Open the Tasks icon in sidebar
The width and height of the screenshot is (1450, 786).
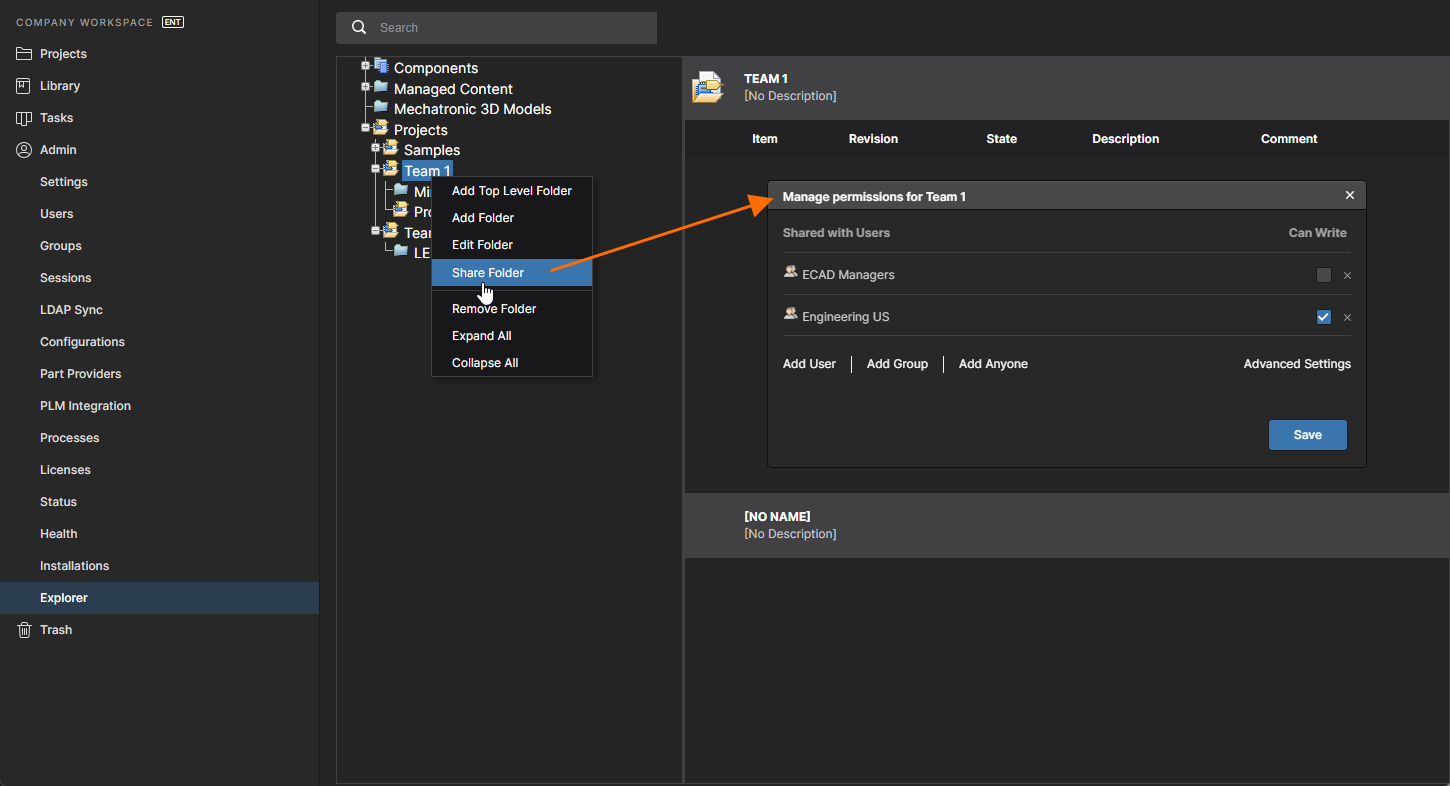pyautogui.click(x=24, y=118)
